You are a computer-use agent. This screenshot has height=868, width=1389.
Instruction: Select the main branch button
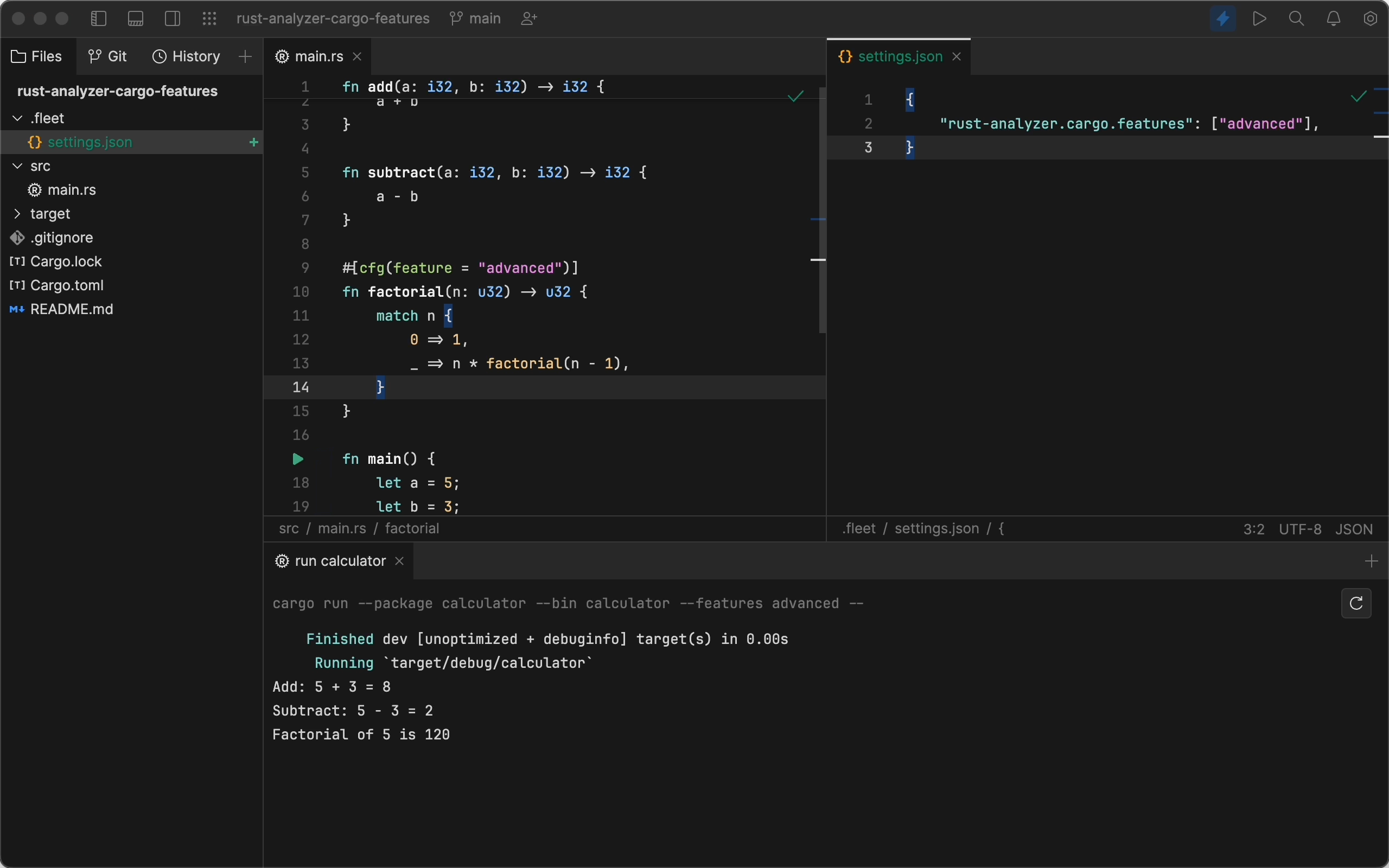pos(475,18)
